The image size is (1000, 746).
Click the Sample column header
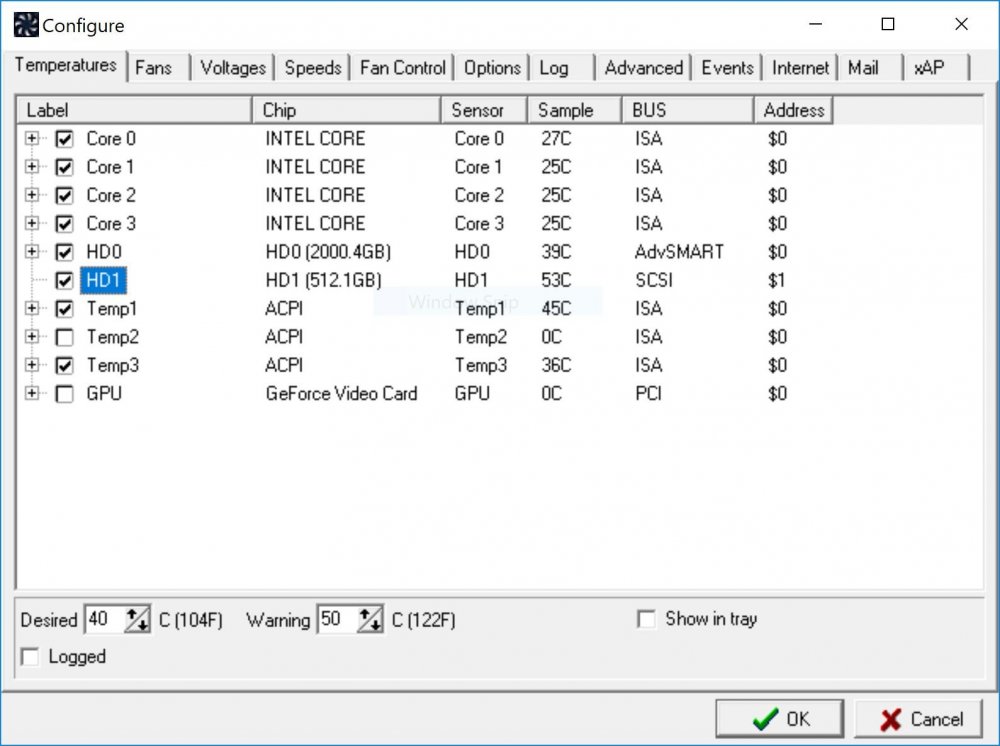click(x=575, y=110)
